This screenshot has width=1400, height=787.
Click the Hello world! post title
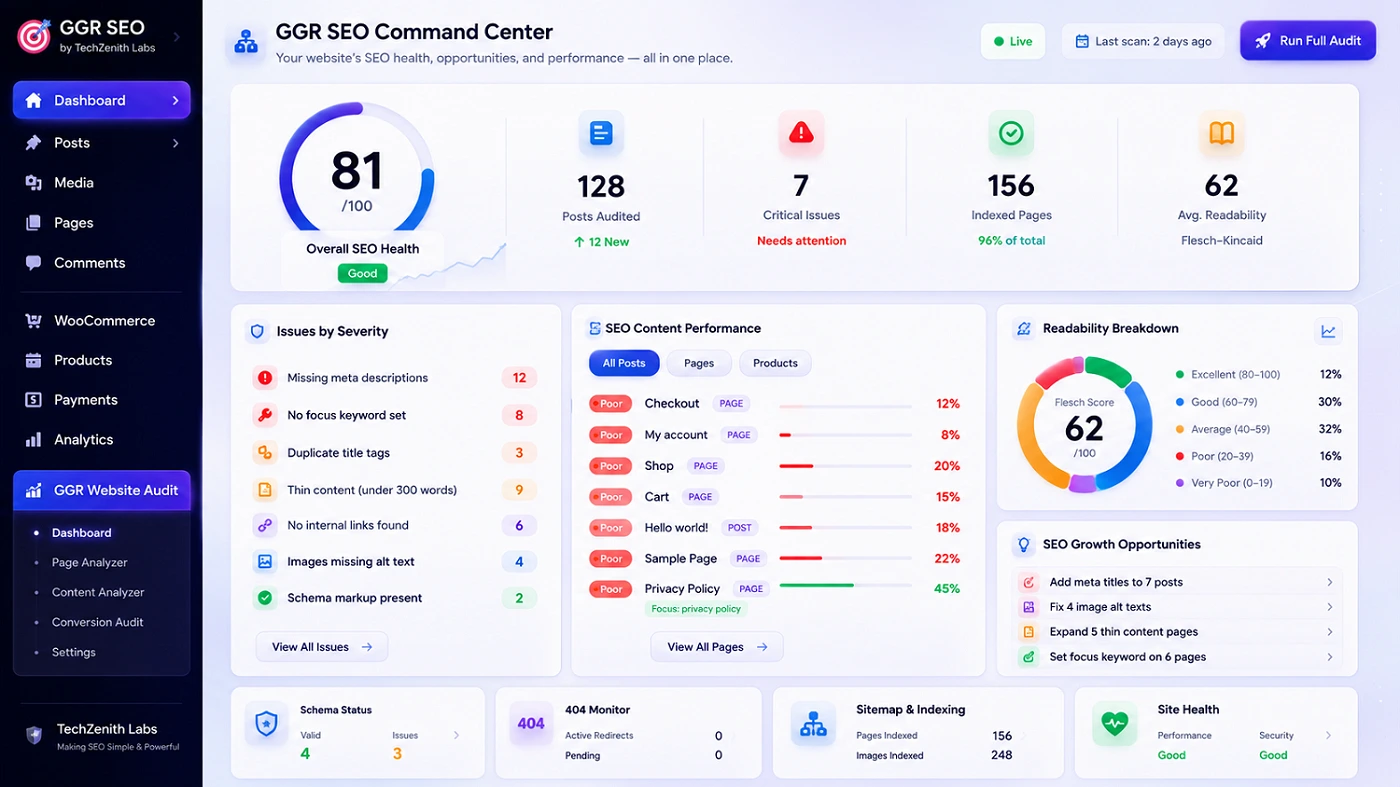point(676,528)
